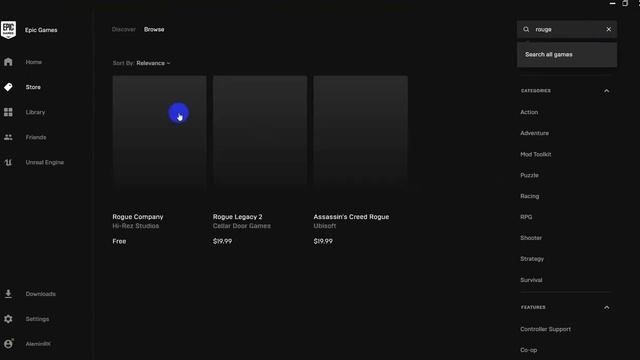
Task: Click the Rogue Legacy 2 title
Action: (x=237, y=217)
